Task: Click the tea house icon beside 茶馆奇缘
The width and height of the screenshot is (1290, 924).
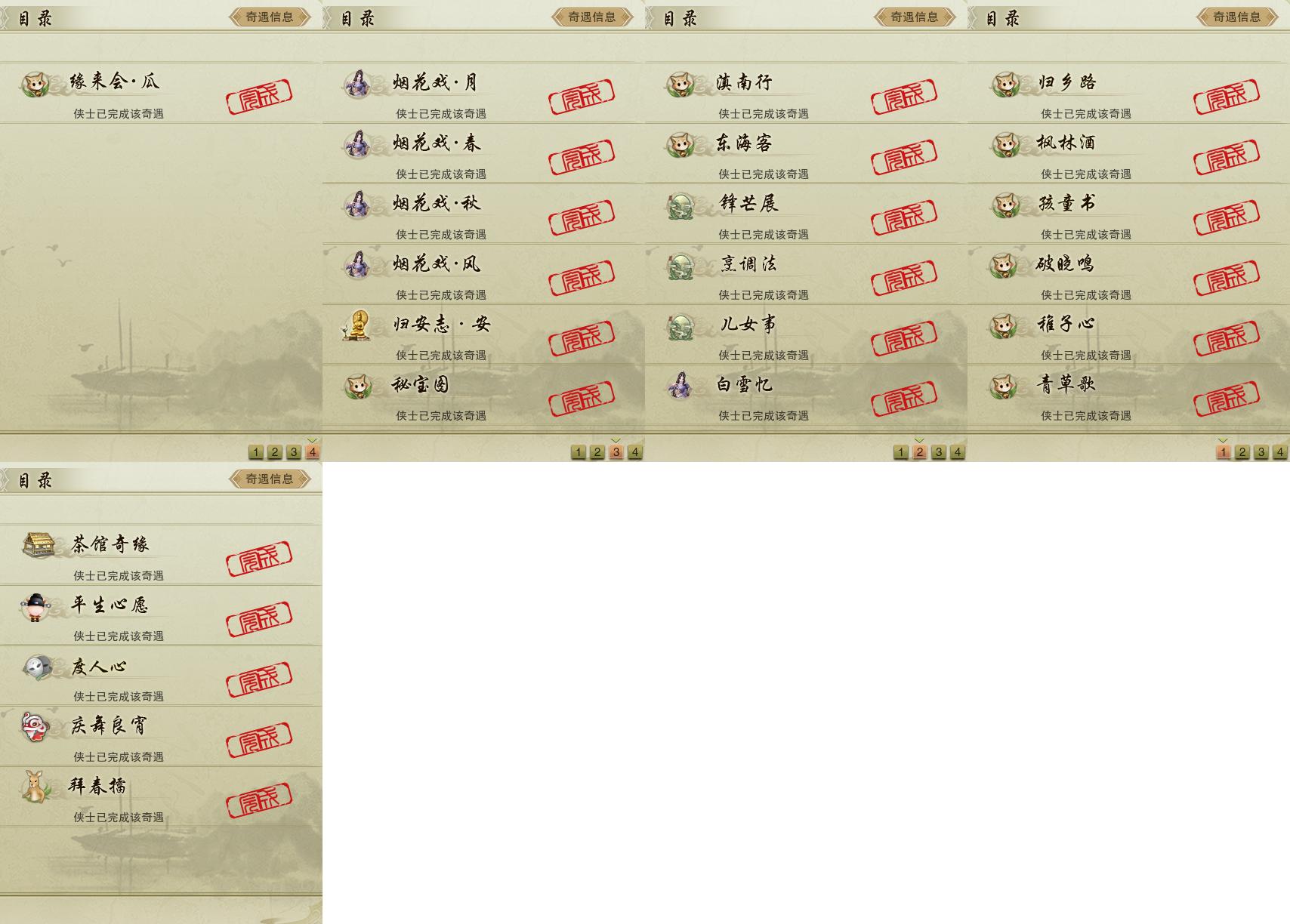Action: pos(38,544)
